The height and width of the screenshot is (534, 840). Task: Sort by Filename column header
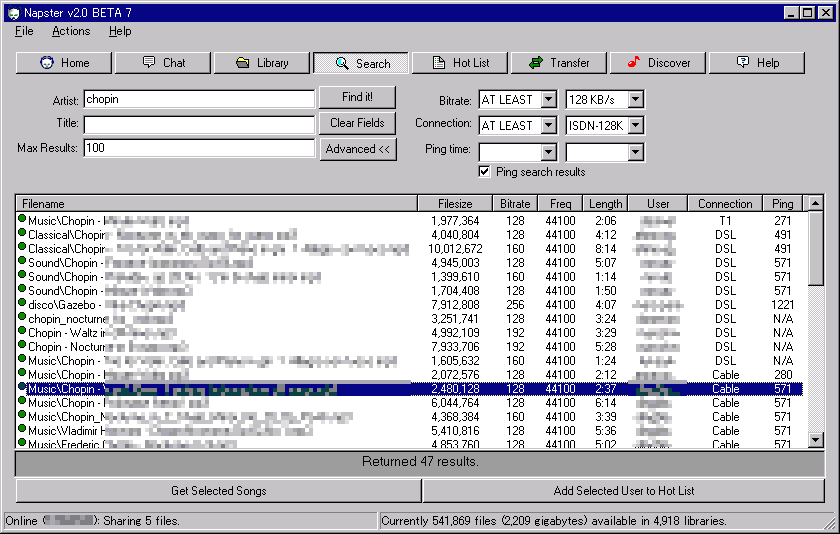coord(217,204)
